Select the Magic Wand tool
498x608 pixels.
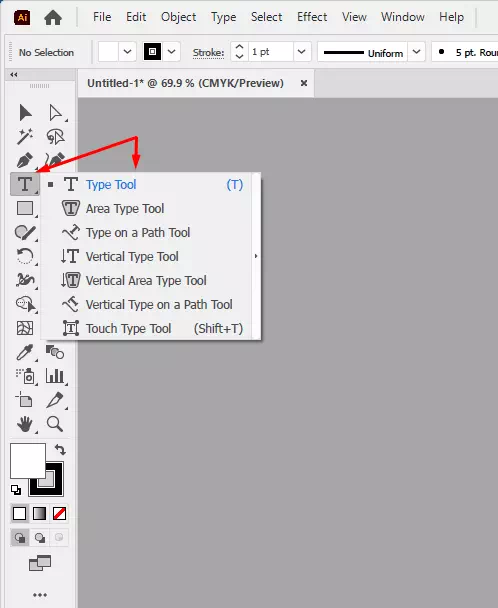pos(25,136)
